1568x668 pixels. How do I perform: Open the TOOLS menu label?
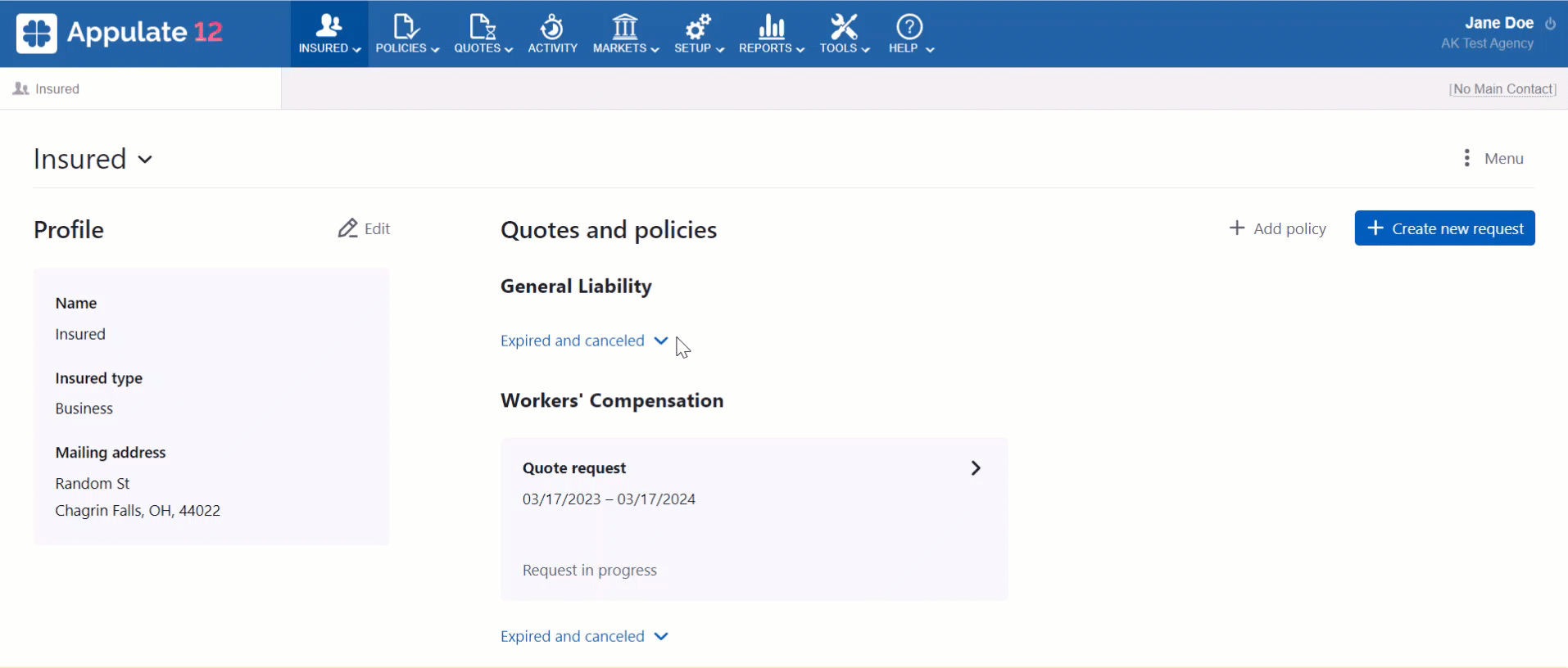tap(838, 48)
